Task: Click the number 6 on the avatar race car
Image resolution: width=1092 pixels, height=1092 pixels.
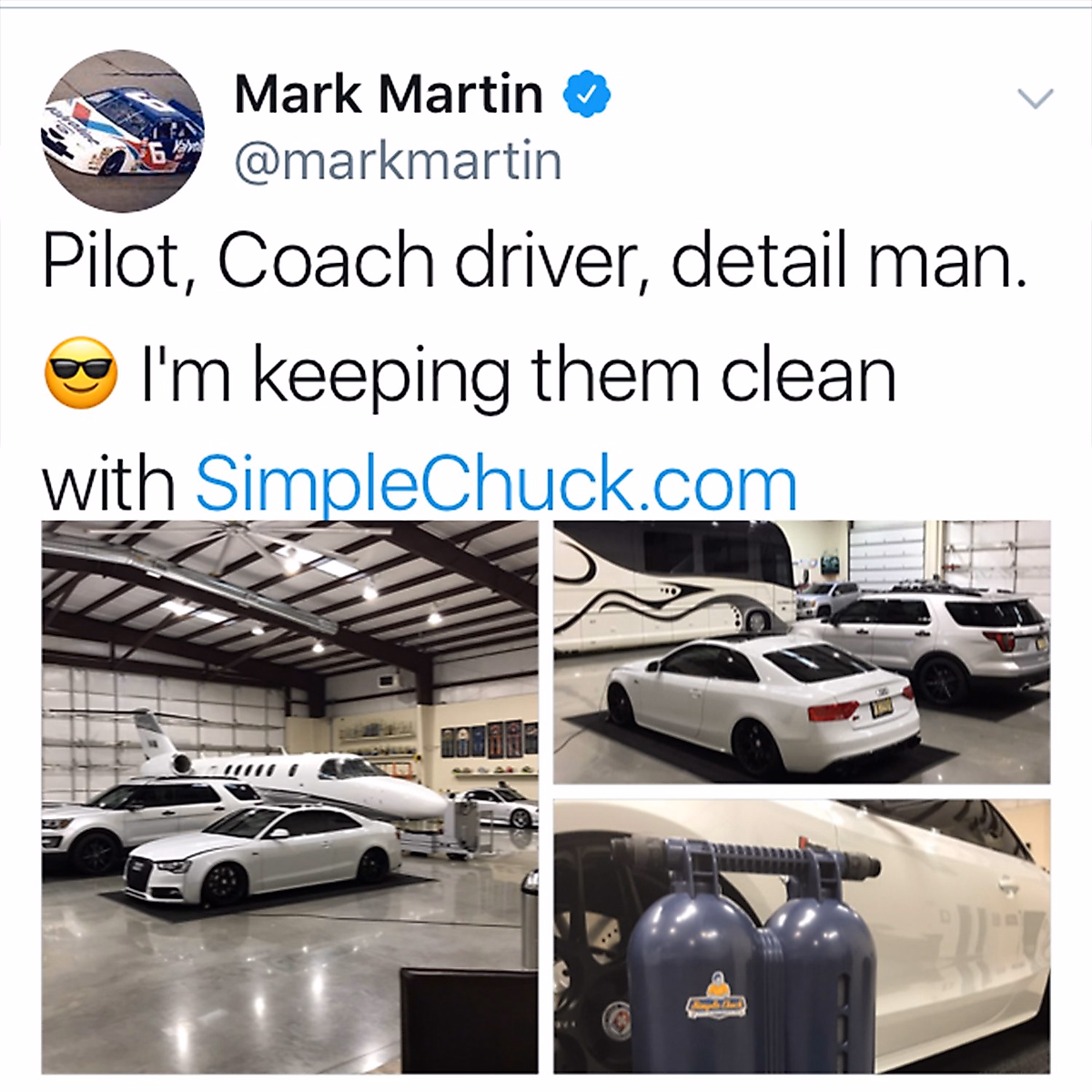Action: 157,155
